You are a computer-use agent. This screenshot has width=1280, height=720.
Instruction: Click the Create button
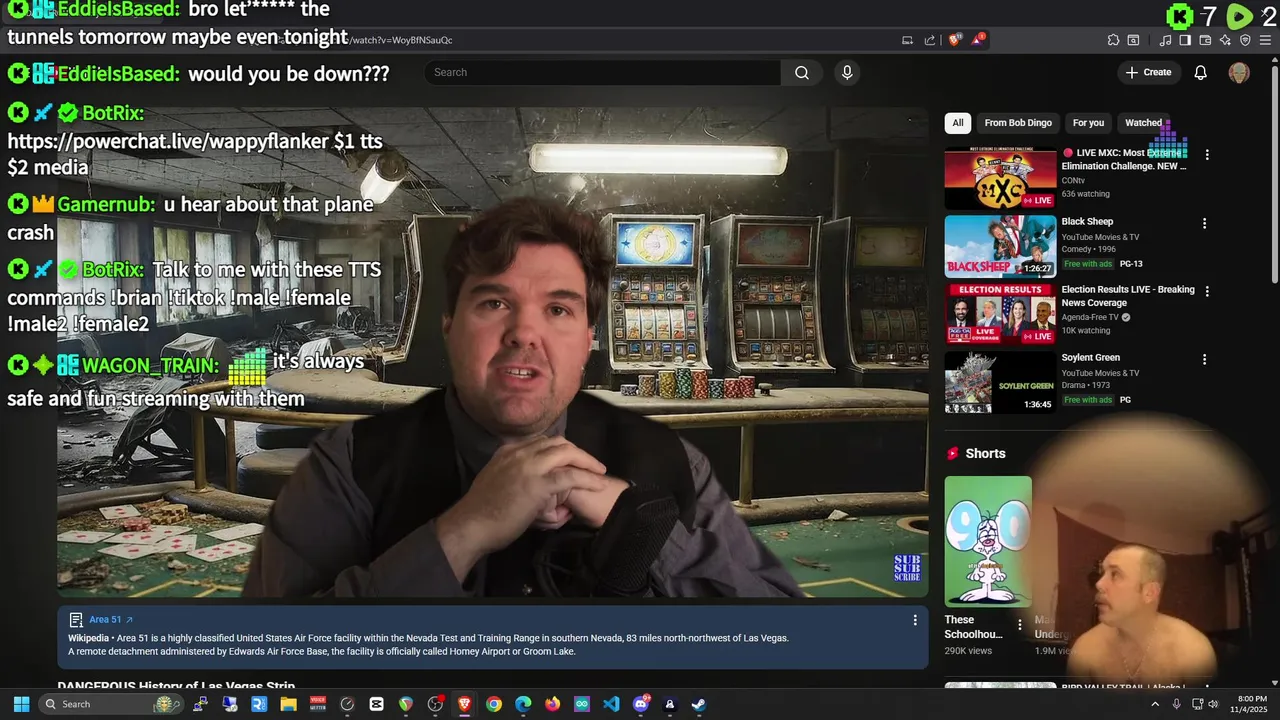tap(1148, 72)
